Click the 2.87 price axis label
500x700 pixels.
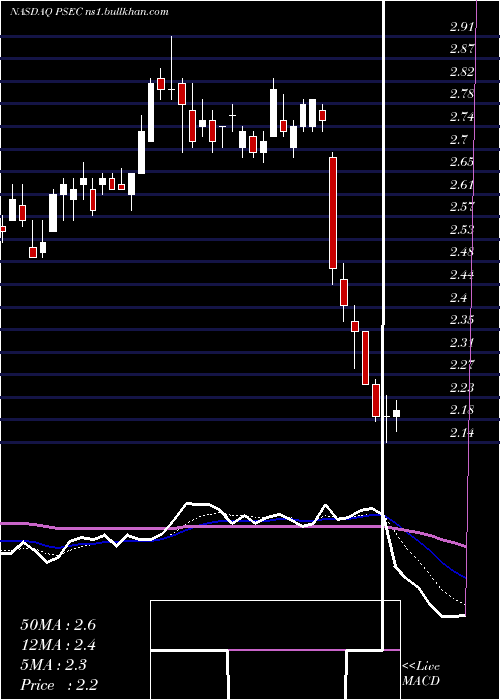462,49
